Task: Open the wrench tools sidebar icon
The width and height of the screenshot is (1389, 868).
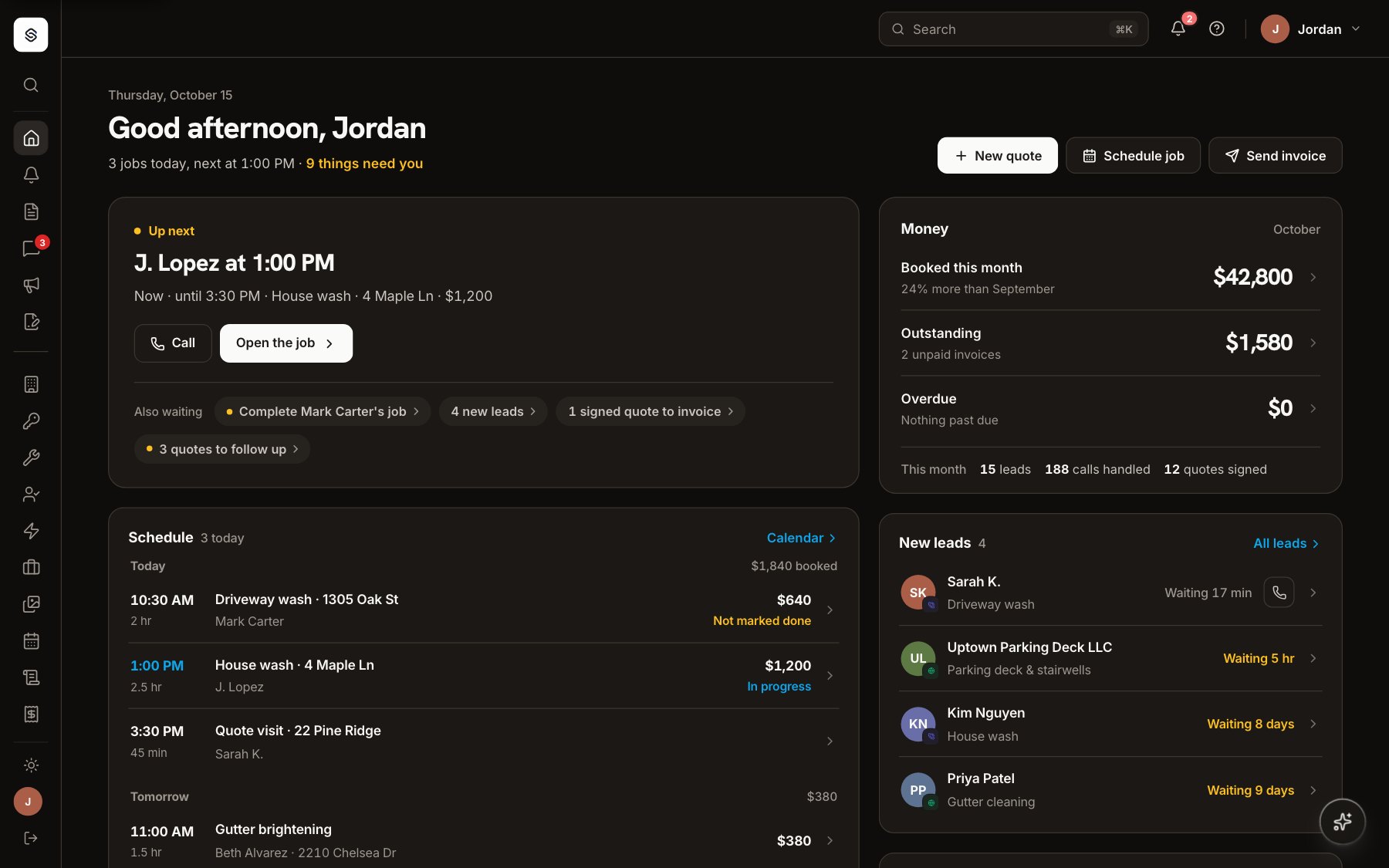Action: pyautogui.click(x=31, y=458)
